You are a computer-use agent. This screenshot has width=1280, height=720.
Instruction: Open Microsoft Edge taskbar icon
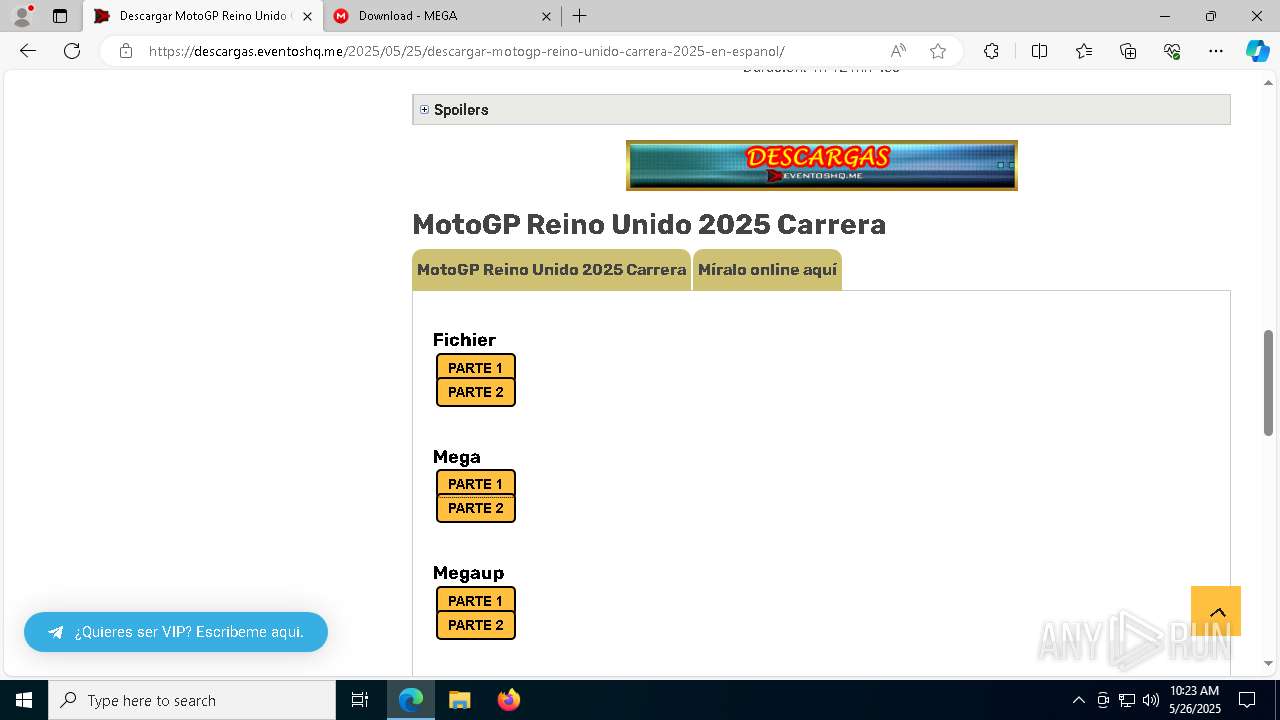[x=411, y=700]
